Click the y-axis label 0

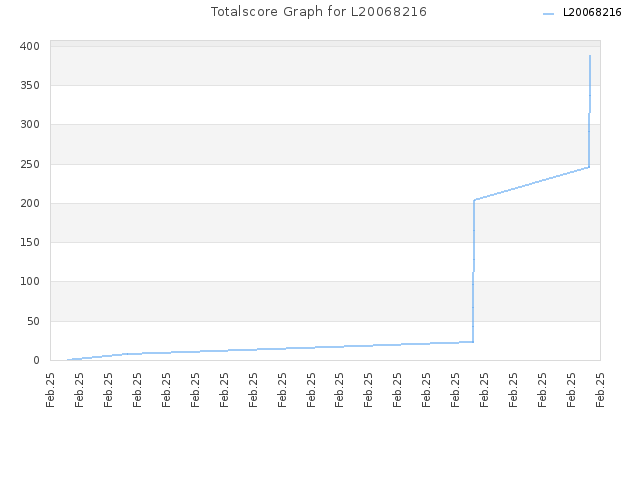pyautogui.click(x=37, y=360)
